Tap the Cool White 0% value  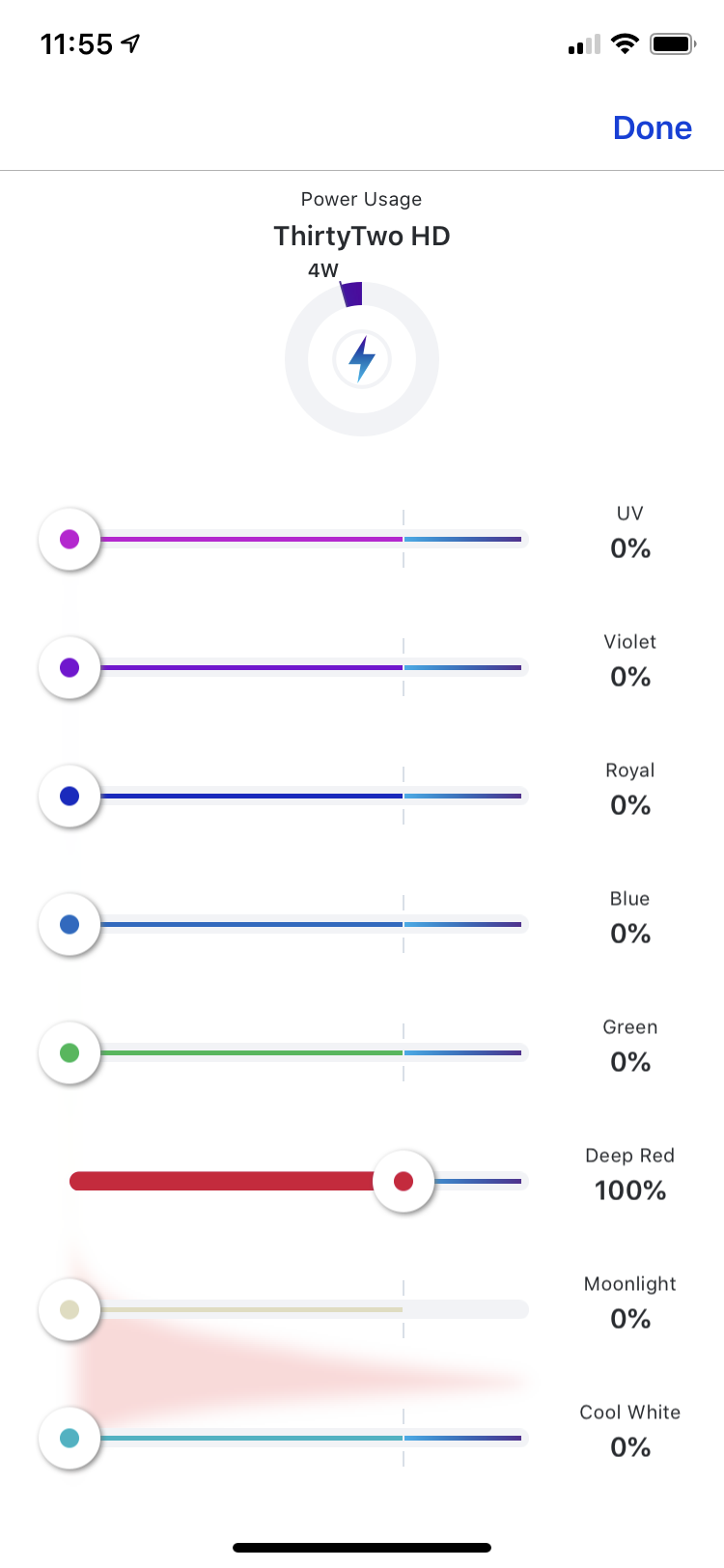[x=630, y=1447]
